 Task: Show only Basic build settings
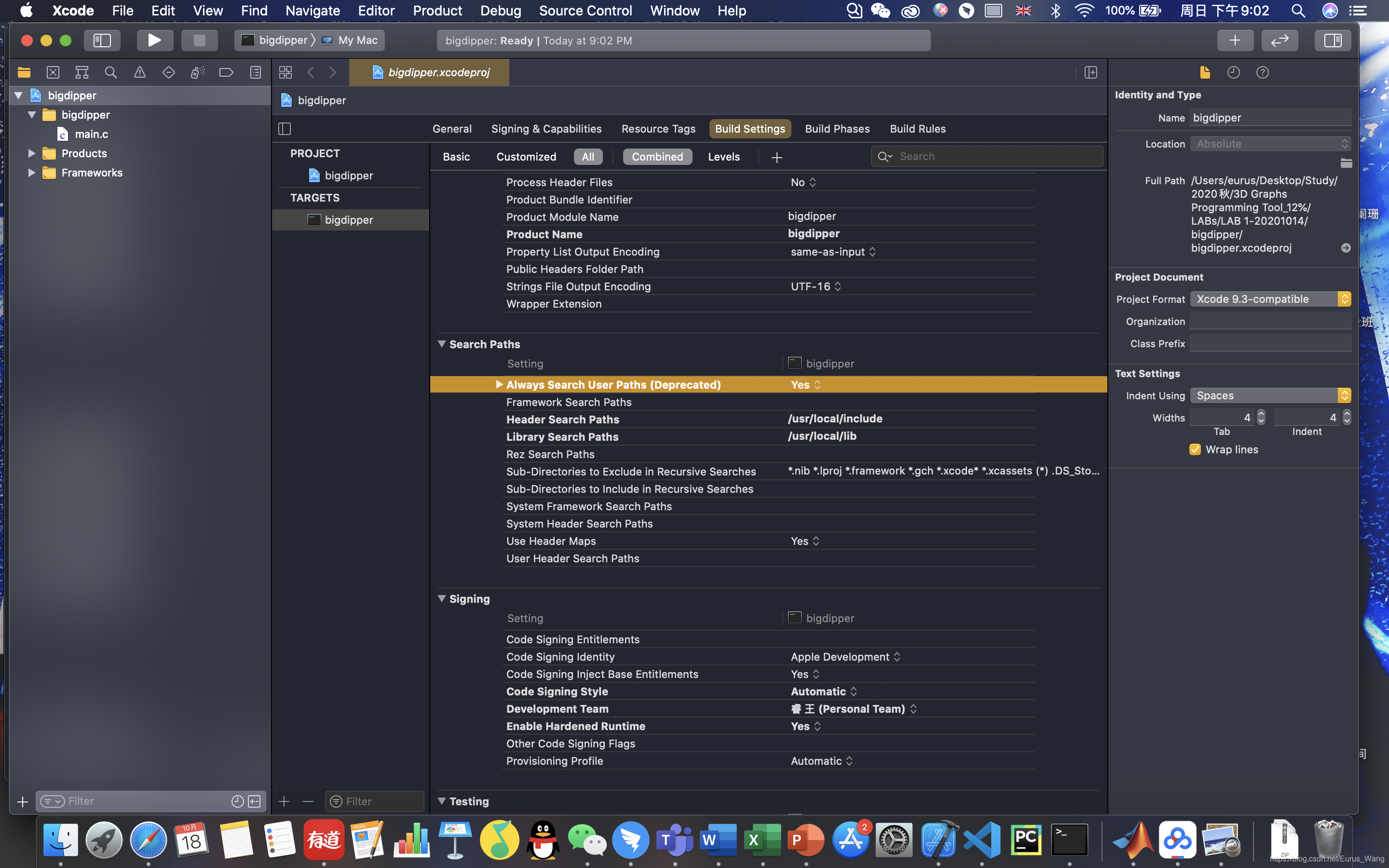click(456, 157)
